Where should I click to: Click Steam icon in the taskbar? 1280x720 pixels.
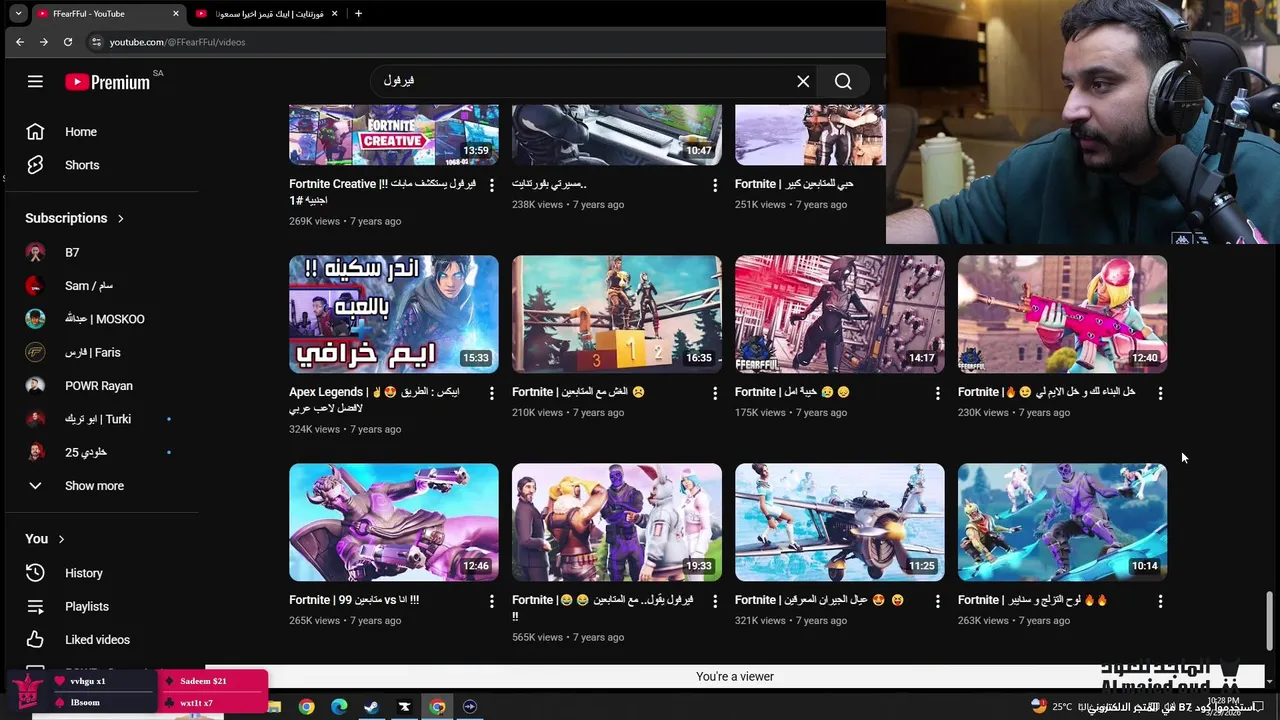(371, 707)
